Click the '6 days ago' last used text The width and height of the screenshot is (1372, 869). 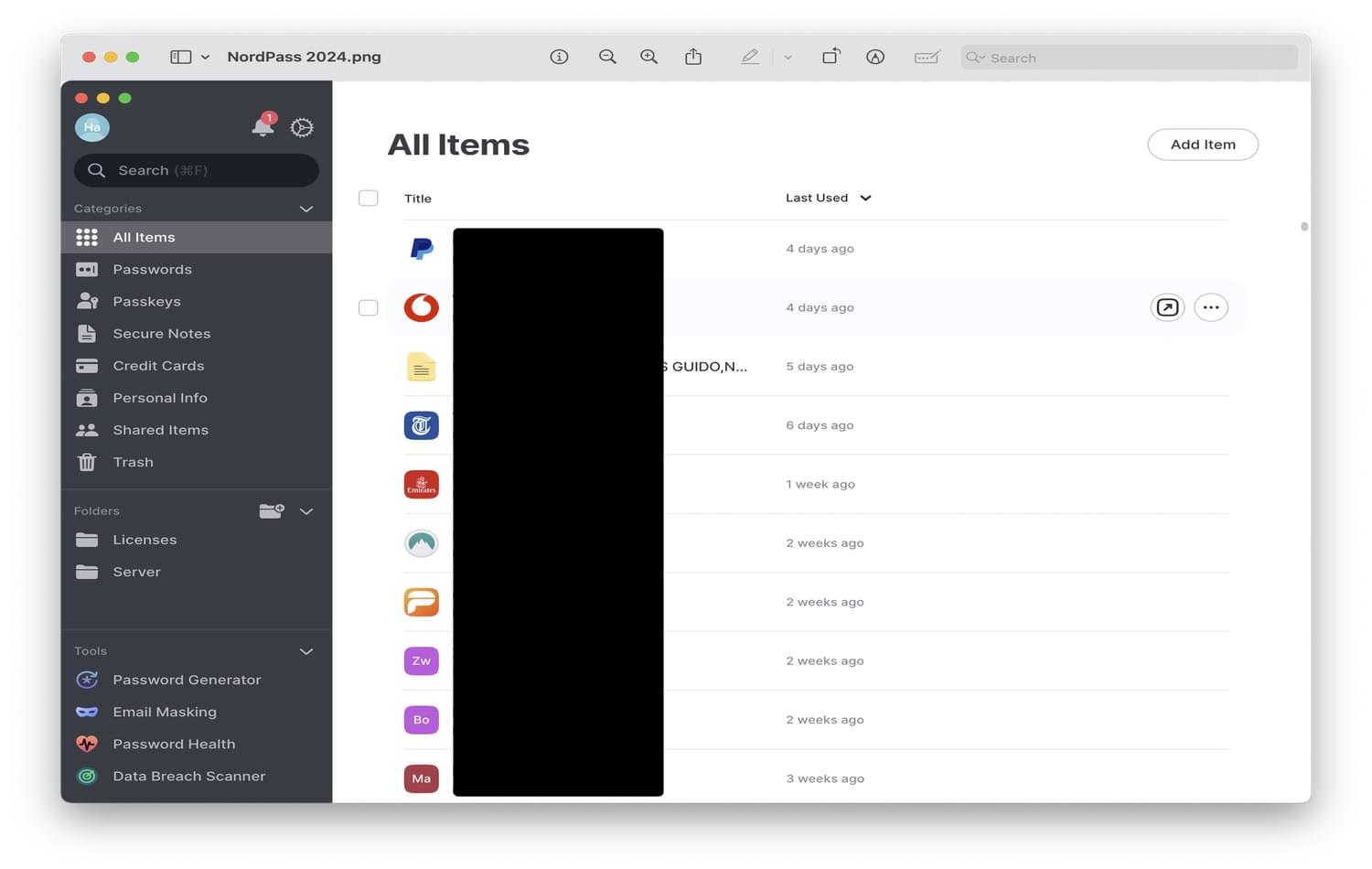[x=820, y=425]
